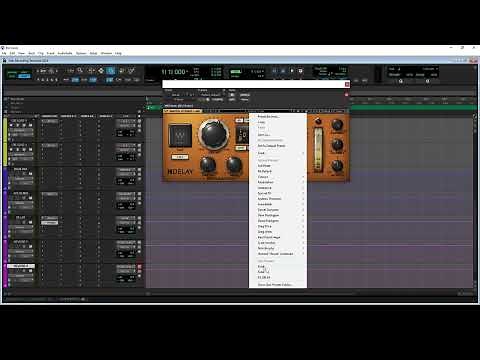Click the bottom-right knob on H-Delay
480x360 pixels.
coord(337,165)
